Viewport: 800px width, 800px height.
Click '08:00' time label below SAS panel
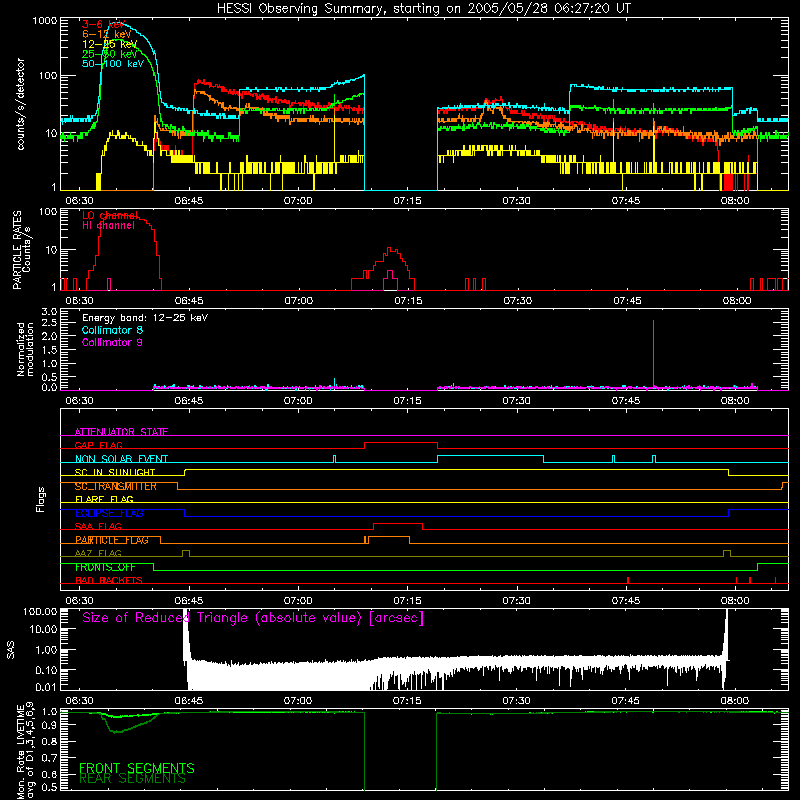pyautogui.click(x=735, y=701)
